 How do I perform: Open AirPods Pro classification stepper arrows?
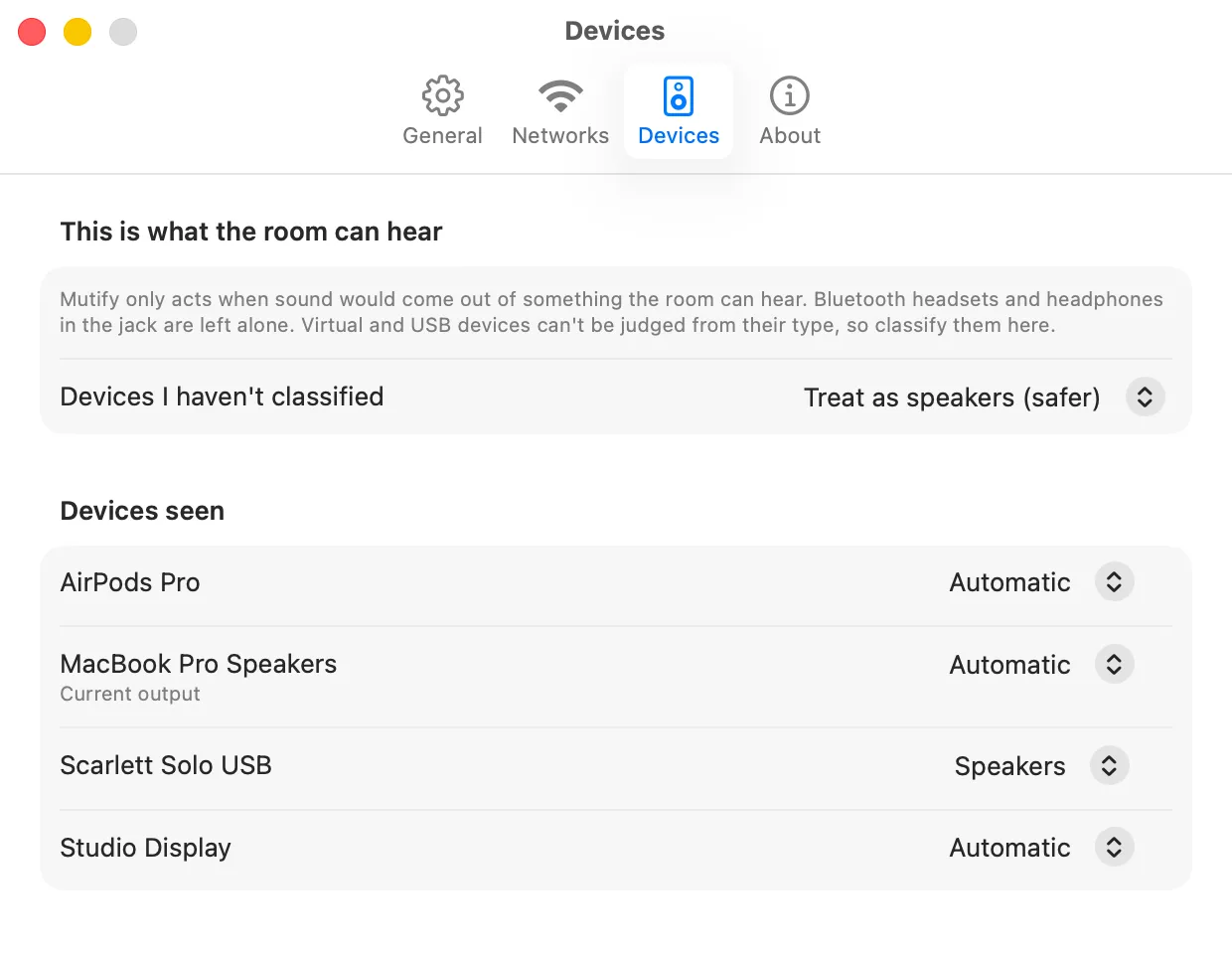[1114, 582]
